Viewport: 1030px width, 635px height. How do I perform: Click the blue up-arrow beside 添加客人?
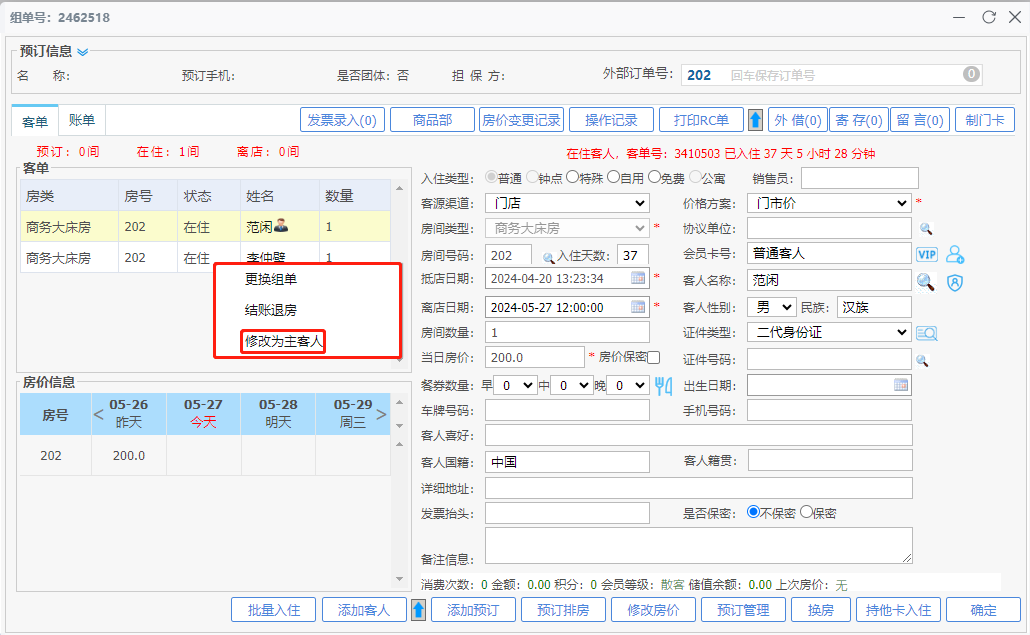click(418, 610)
